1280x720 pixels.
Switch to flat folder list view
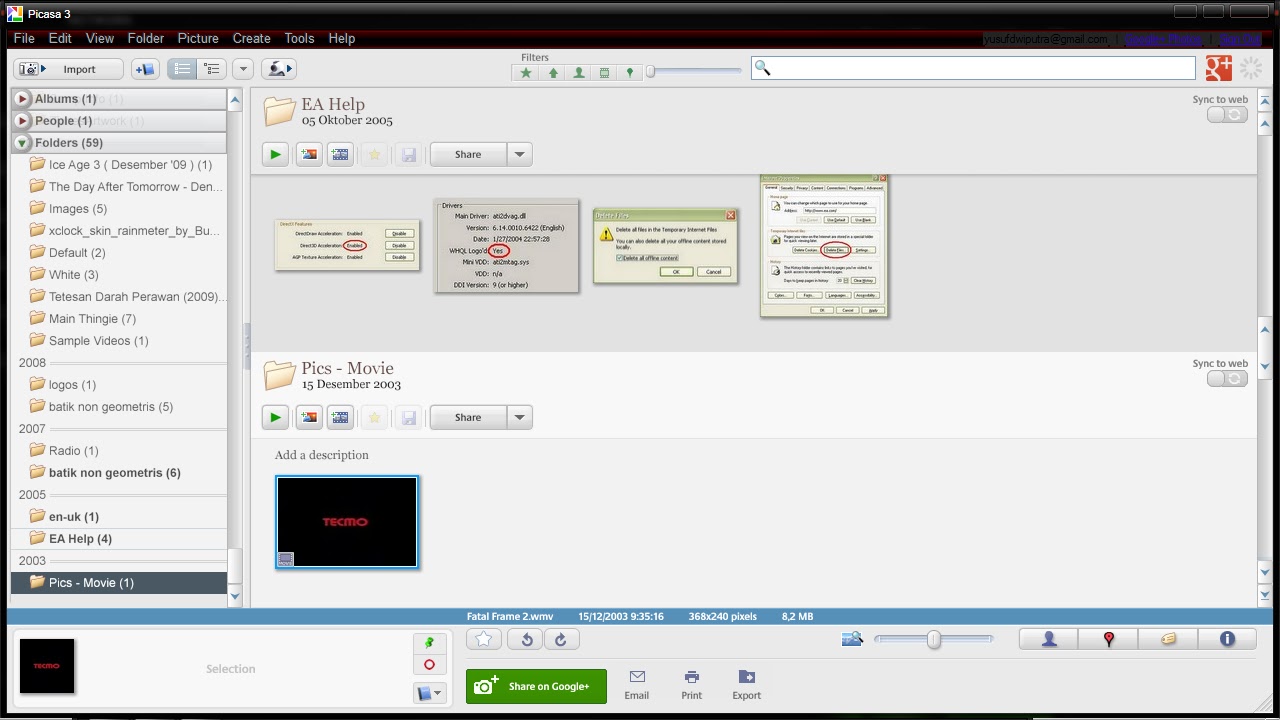pyautogui.click(x=182, y=69)
